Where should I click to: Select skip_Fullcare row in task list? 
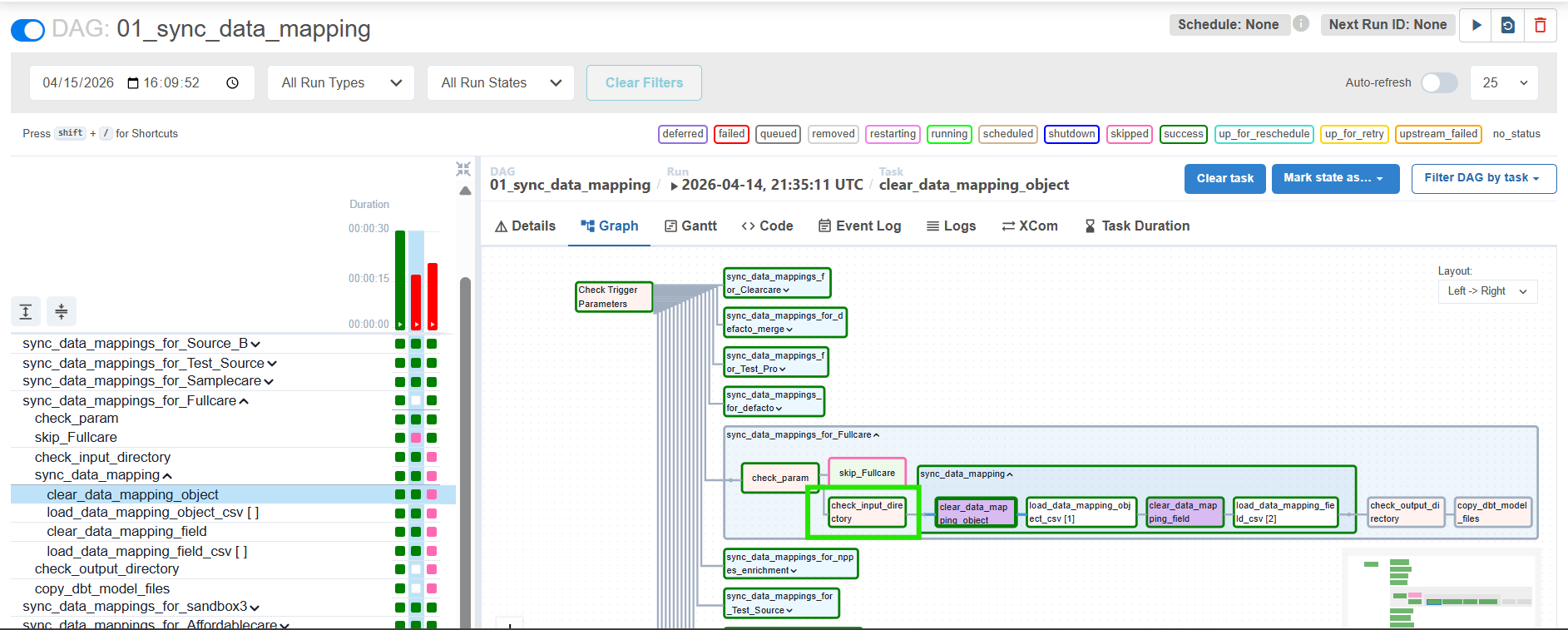click(76, 438)
